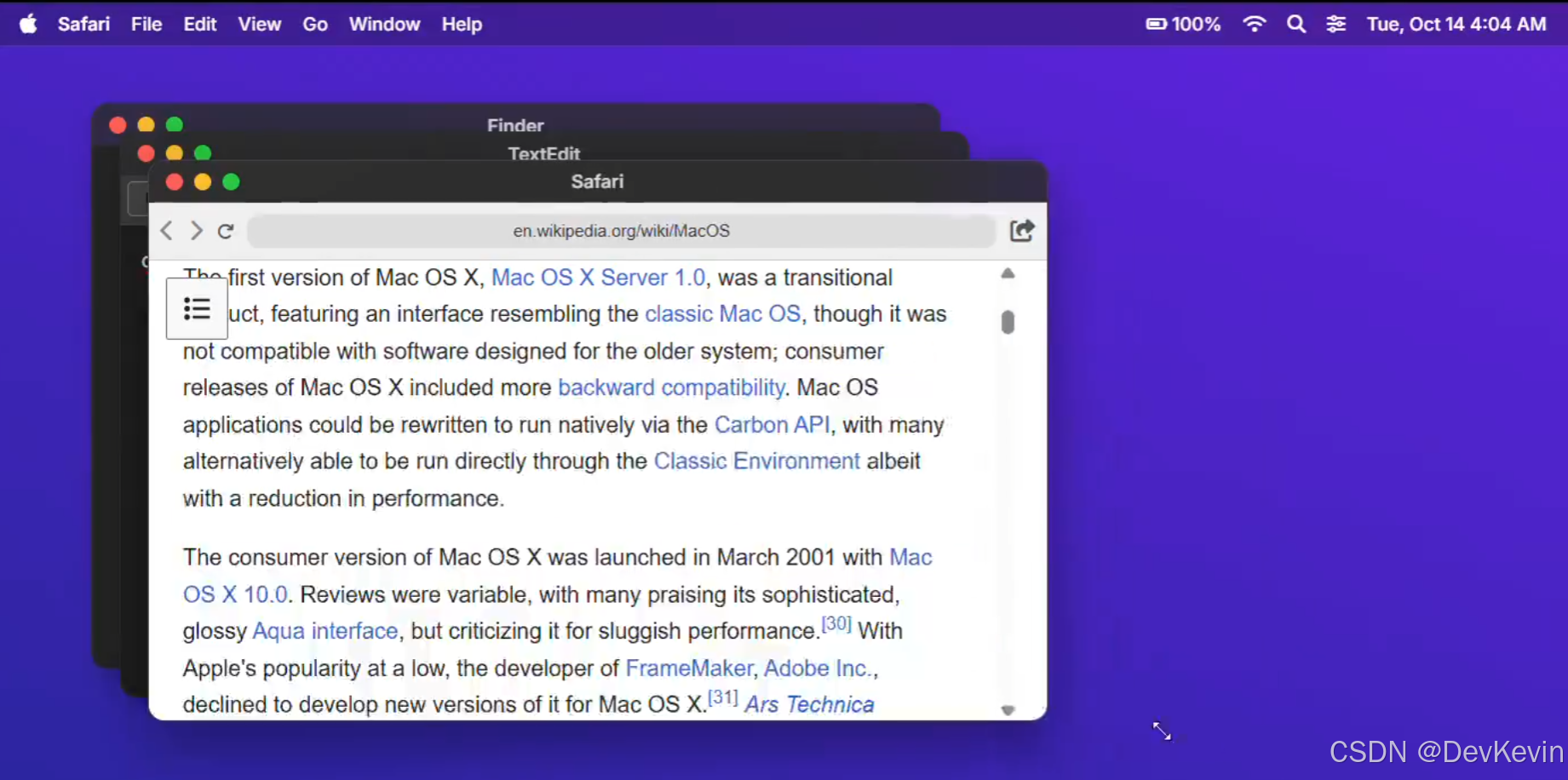Click the date and time display
This screenshot has height=780, width=1568.
pyautogui.click(x=1456, y=24)
